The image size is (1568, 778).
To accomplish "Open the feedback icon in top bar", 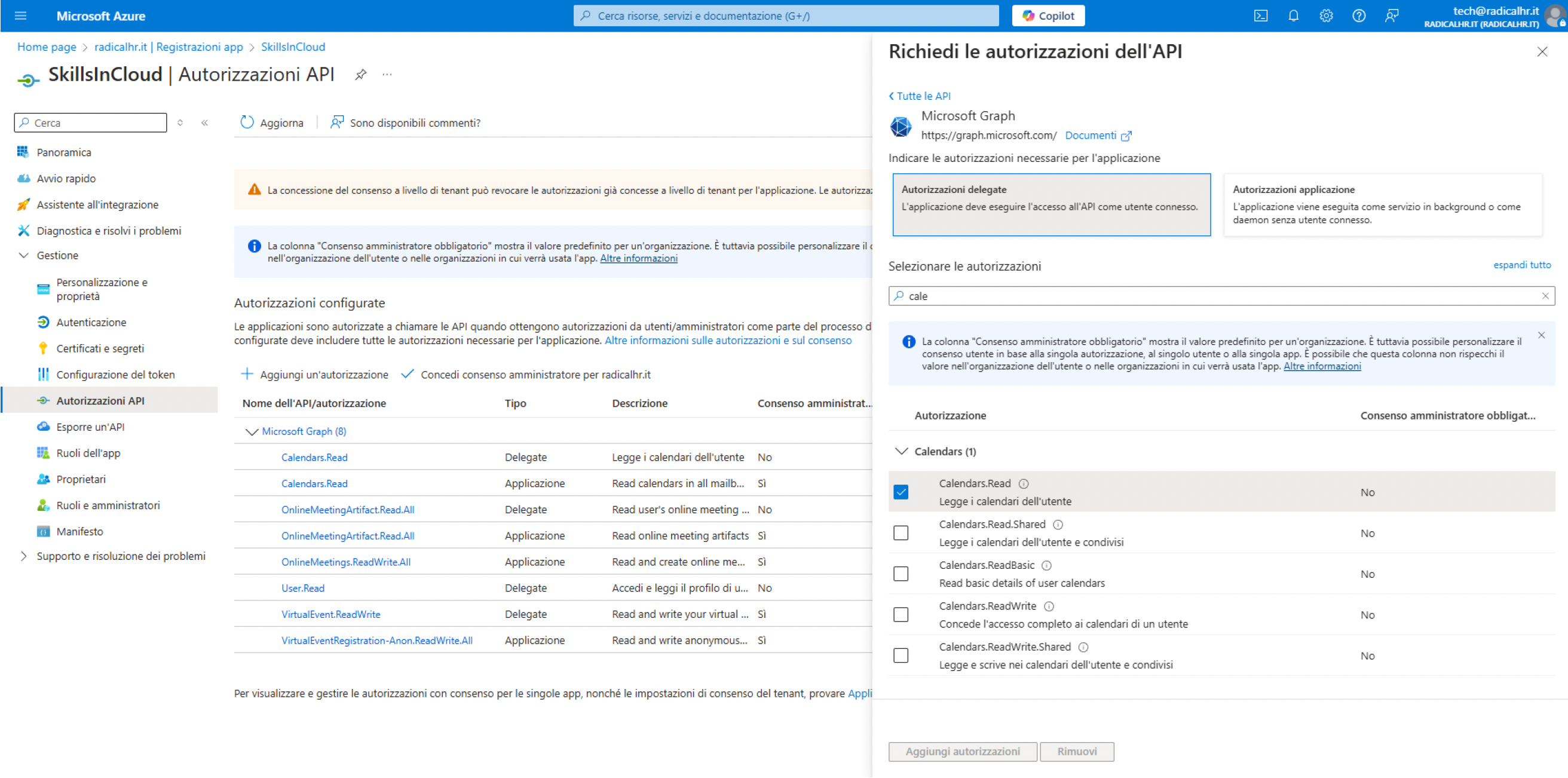I will click(1392, 16).
